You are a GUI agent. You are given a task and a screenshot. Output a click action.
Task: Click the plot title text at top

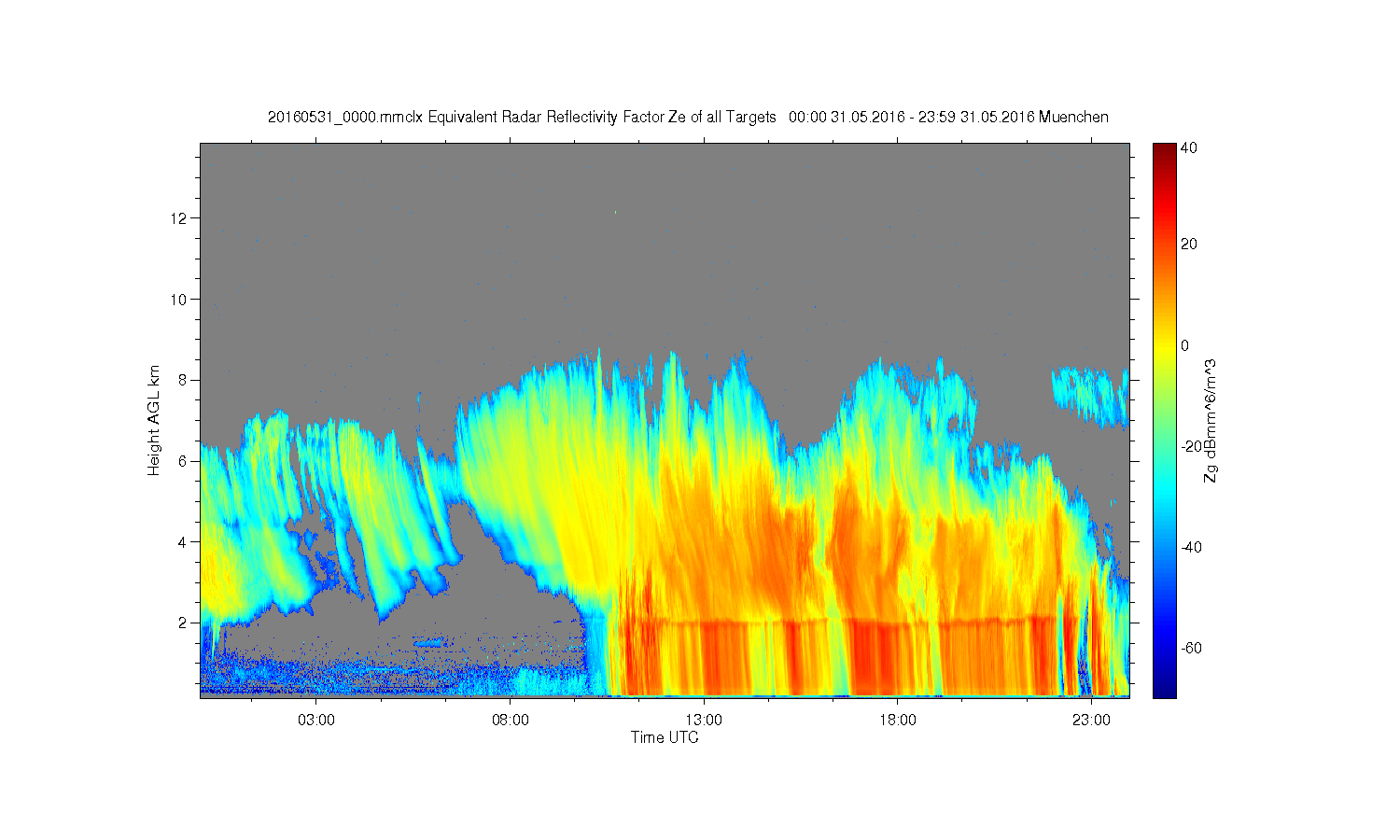pos(688,118)
